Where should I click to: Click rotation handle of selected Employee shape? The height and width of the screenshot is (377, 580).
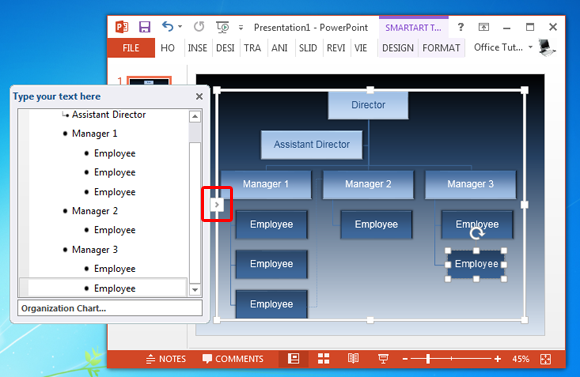(x=477, y=233)
